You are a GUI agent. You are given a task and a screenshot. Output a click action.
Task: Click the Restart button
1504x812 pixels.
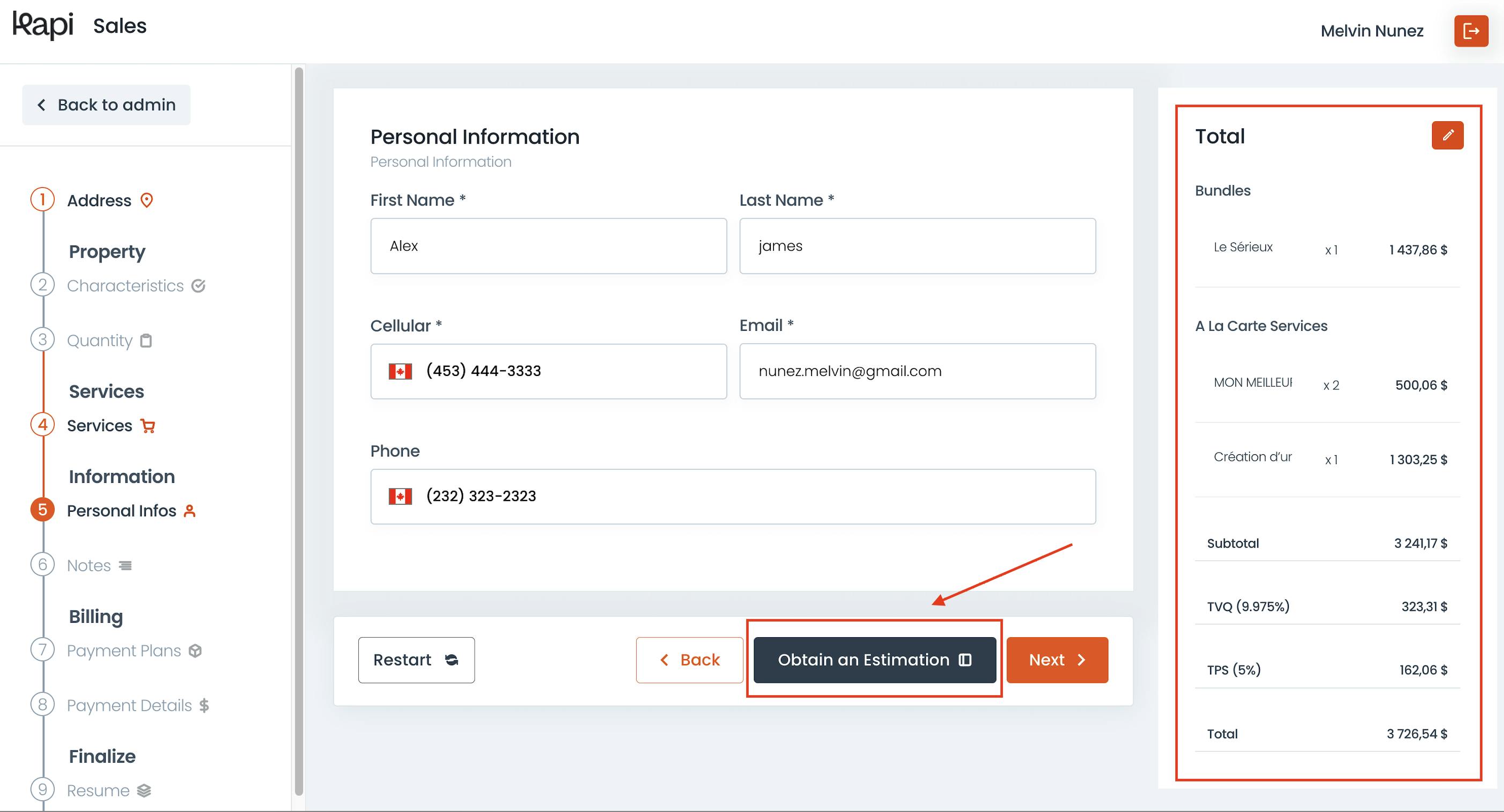click(416, 660)
